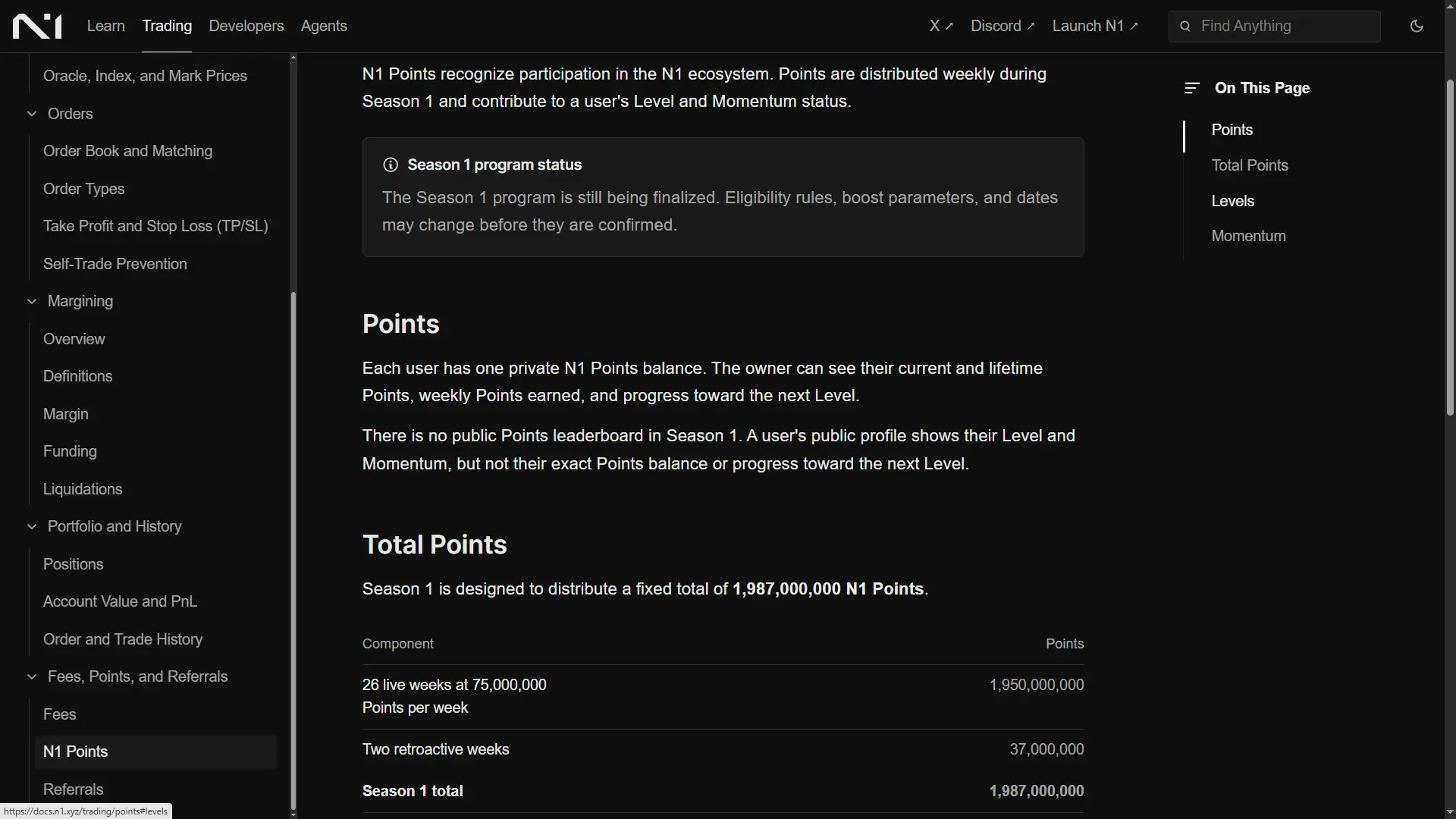Open the Referrals page in sidebar
The image size is (1456, 819).
(73, 789)
